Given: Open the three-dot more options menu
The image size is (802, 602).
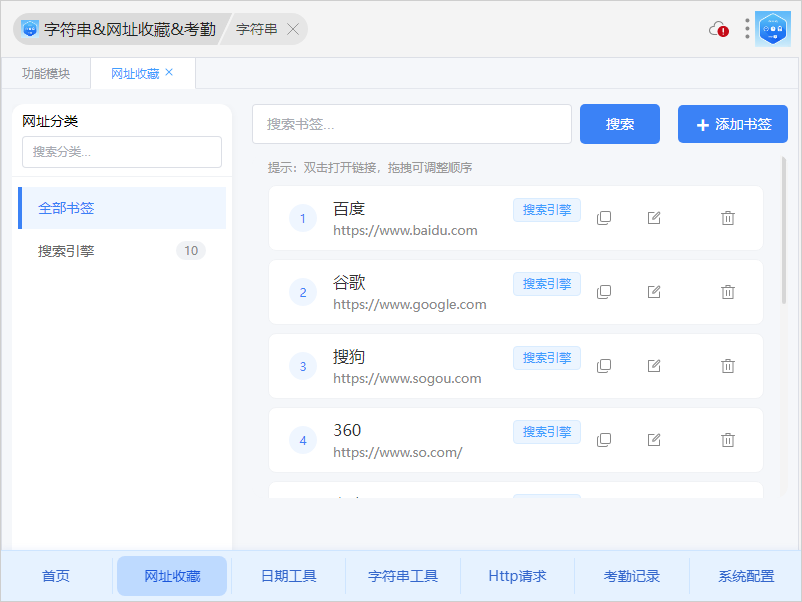Looking at the screenshot, I should pyautogui.click(x=747, y=29).
